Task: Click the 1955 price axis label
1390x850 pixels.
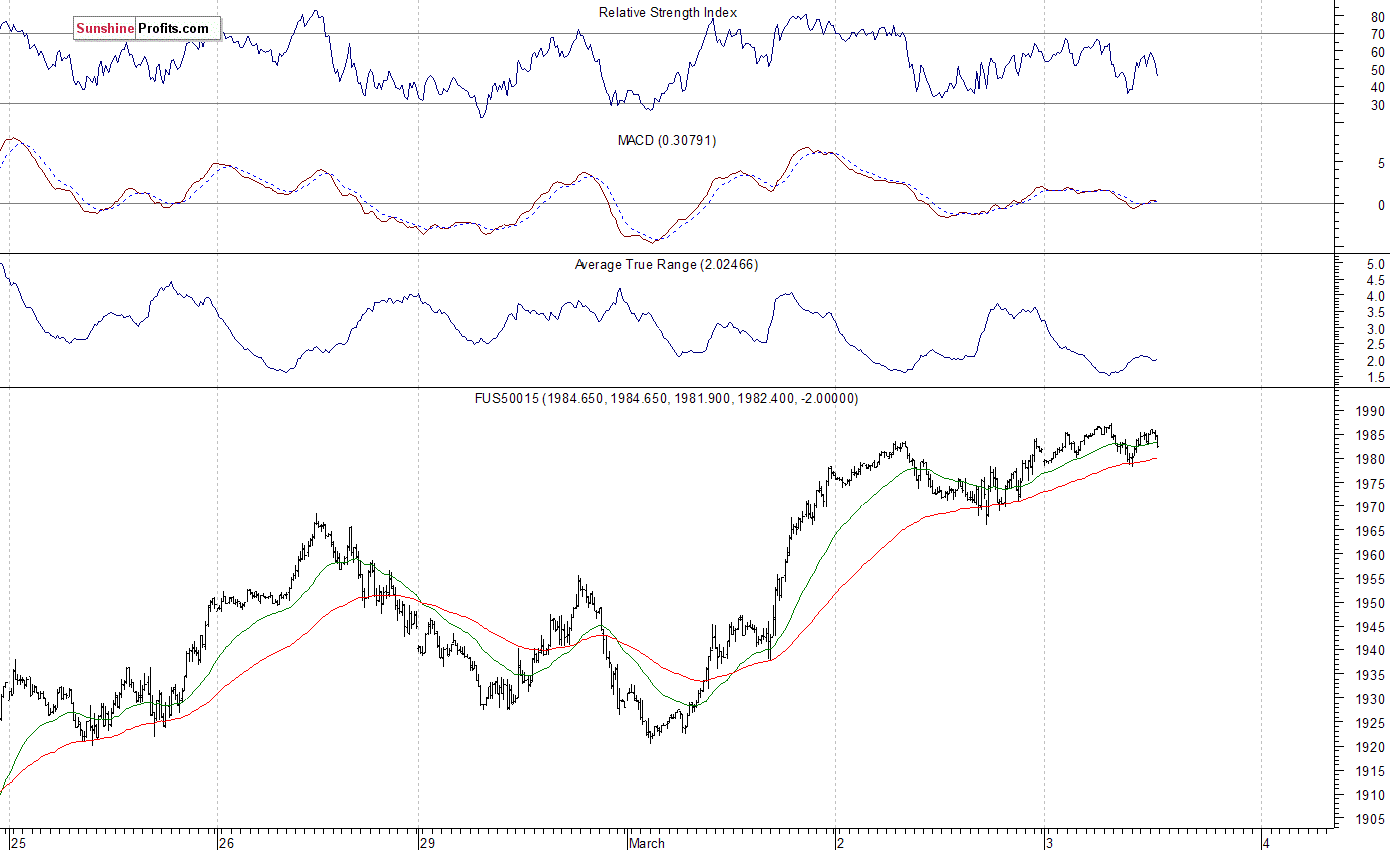Action: pos(1369,579)
